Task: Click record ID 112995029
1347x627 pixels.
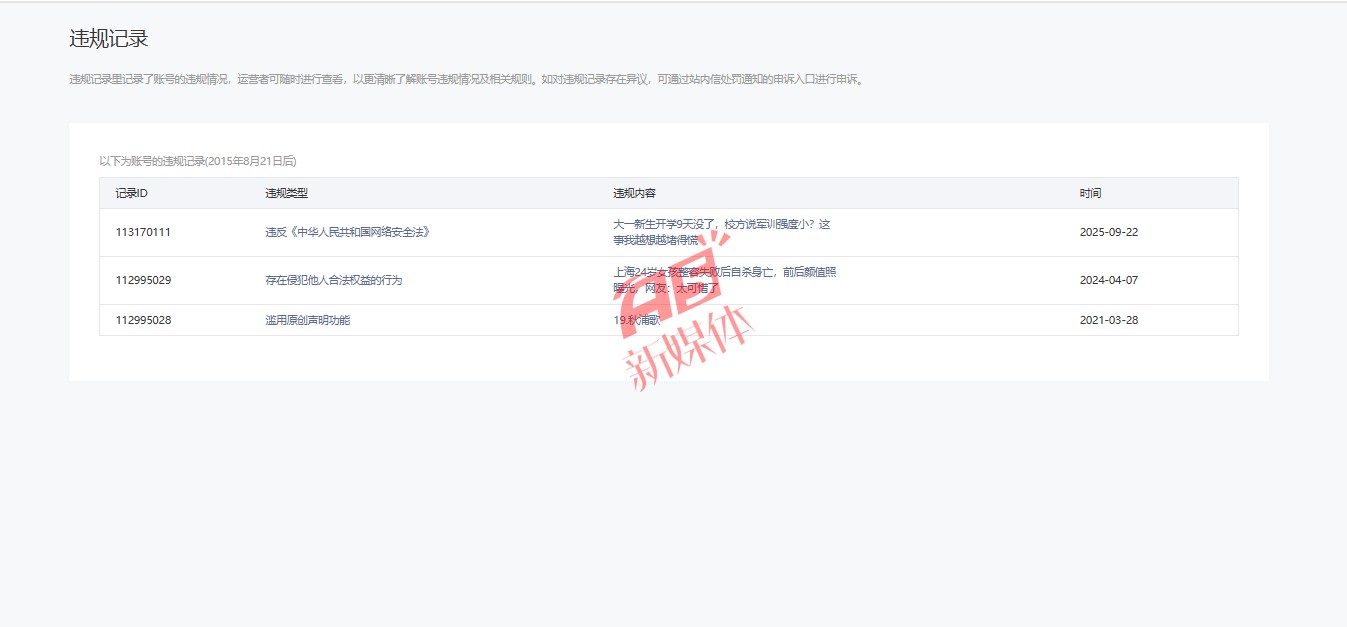Action: (143, 280)
